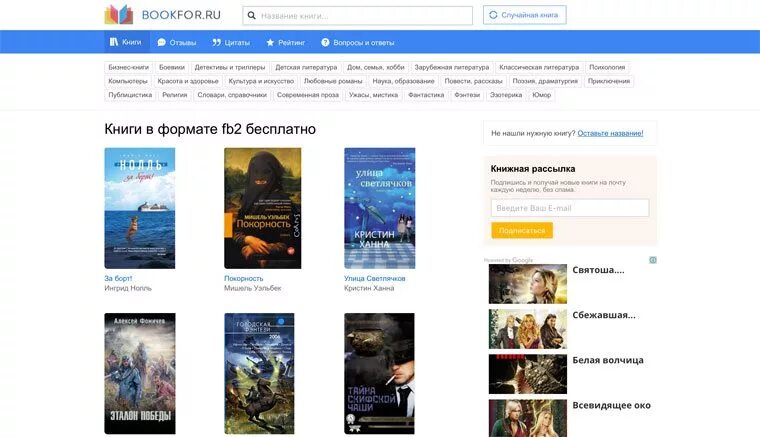The width and height of the screenshot is (760, 437).
Task: Open Тайна скифской чаши book cover
Action: click(380, 374)
